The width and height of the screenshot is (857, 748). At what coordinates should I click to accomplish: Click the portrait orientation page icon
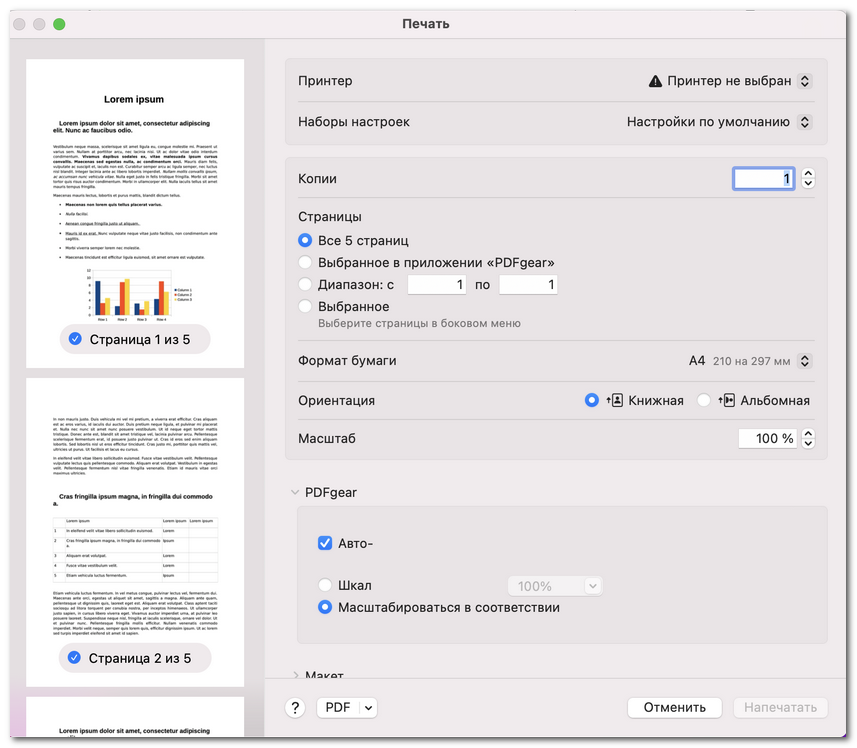point(614,400)
